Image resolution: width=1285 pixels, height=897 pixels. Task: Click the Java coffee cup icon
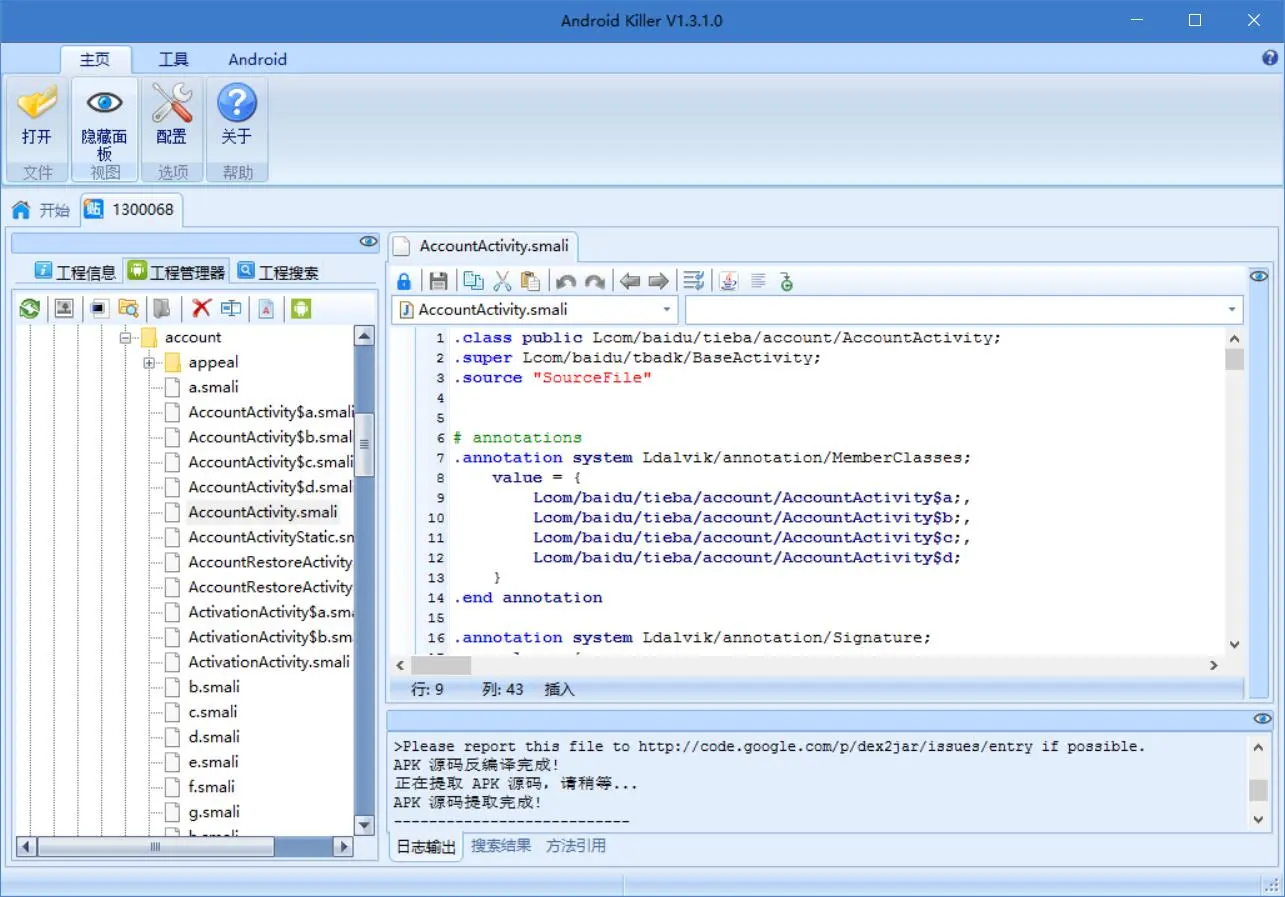click(729, 281)
